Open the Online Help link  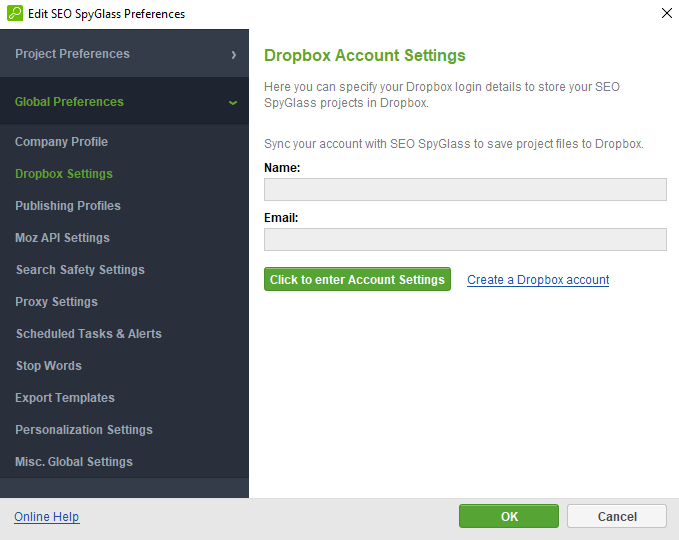(46, 517)
